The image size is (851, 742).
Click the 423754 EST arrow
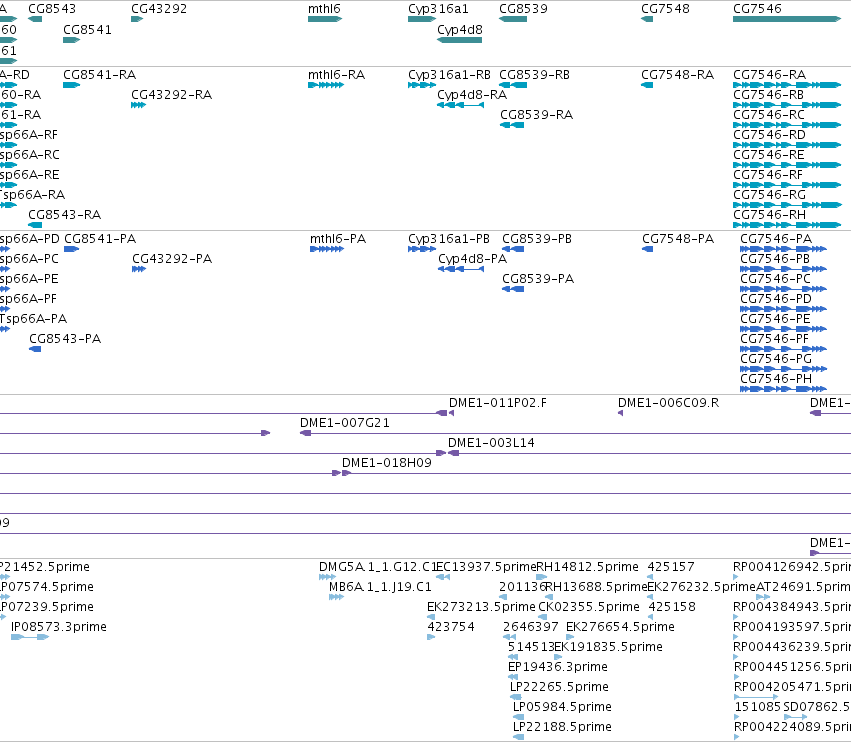click(x=431, y=637)
